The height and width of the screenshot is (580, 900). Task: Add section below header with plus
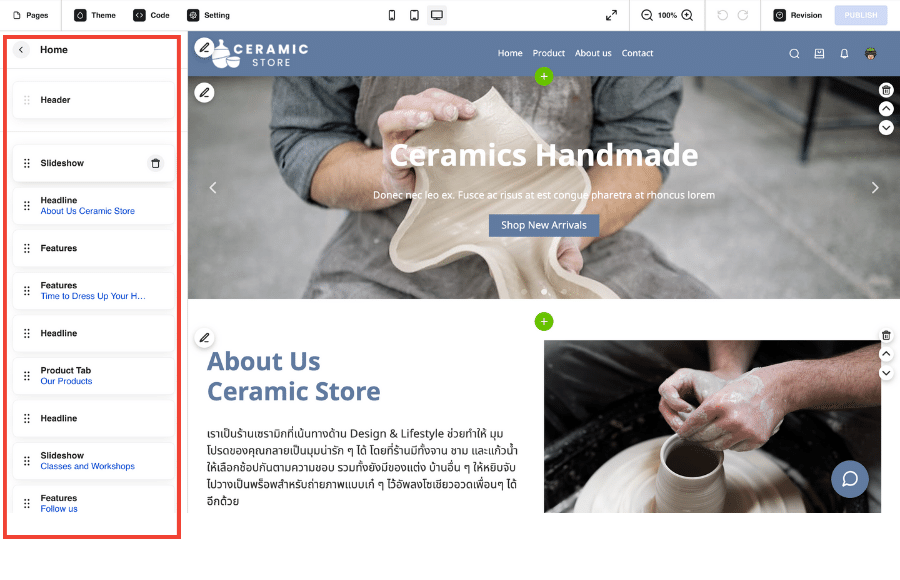pyautogui.click(x=544, y=76)
